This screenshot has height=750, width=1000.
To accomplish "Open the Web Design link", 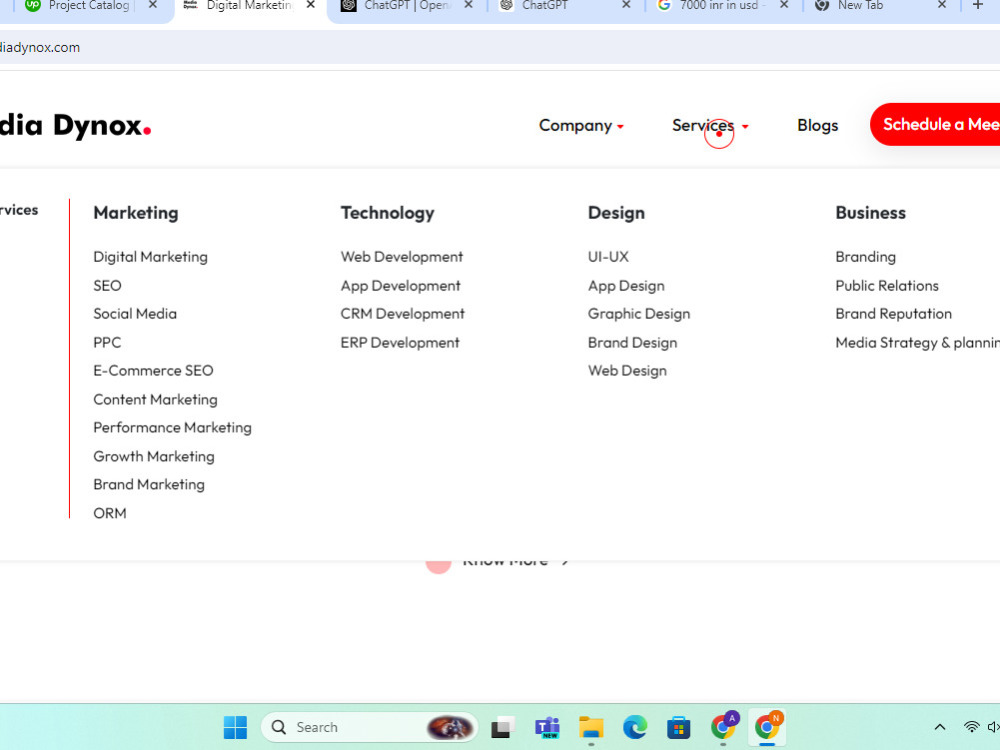I will pos(628,371).
